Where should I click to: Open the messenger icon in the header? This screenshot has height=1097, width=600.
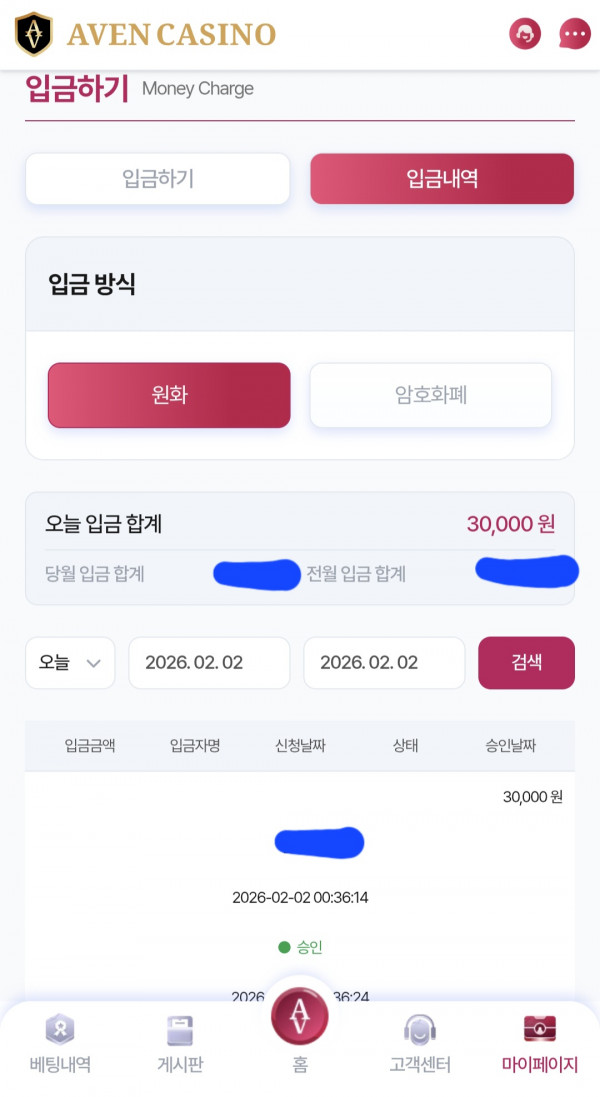524,33
